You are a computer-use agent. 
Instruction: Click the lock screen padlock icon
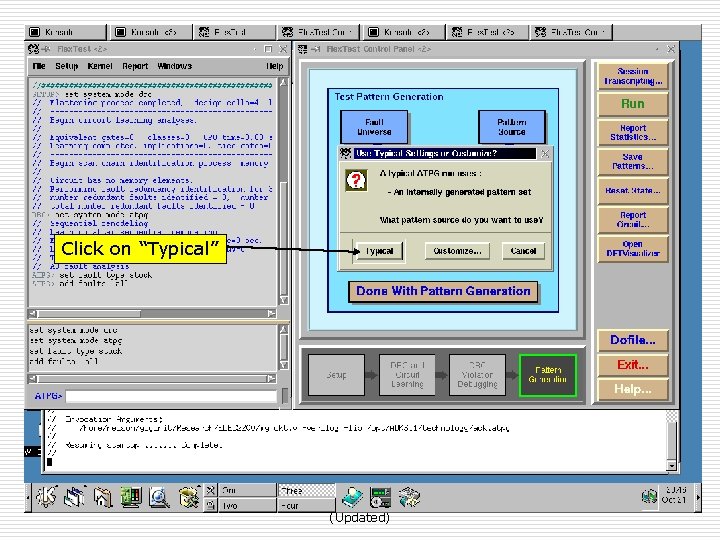210,505
